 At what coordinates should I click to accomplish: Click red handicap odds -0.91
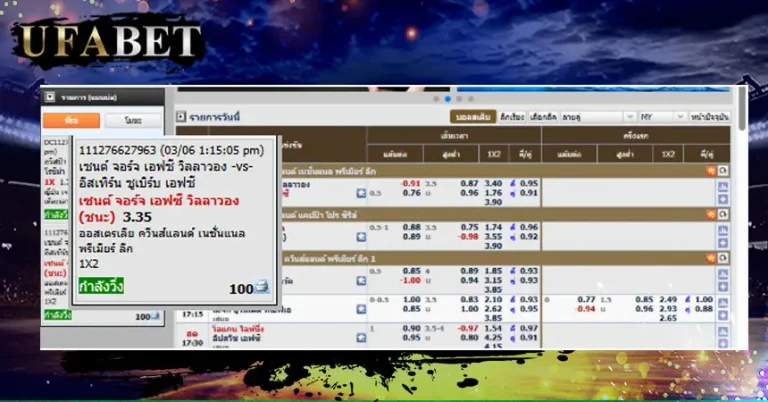pos(410,184)
